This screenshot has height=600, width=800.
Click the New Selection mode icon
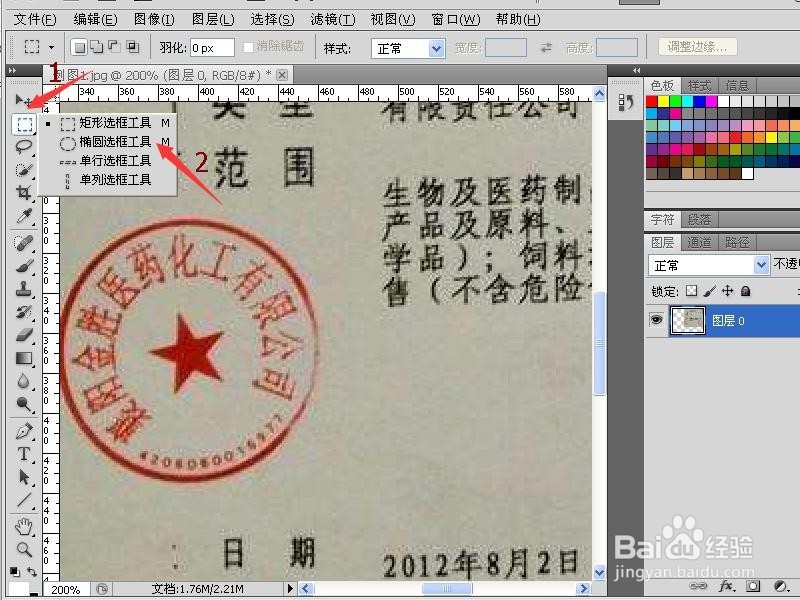[79, 47]
